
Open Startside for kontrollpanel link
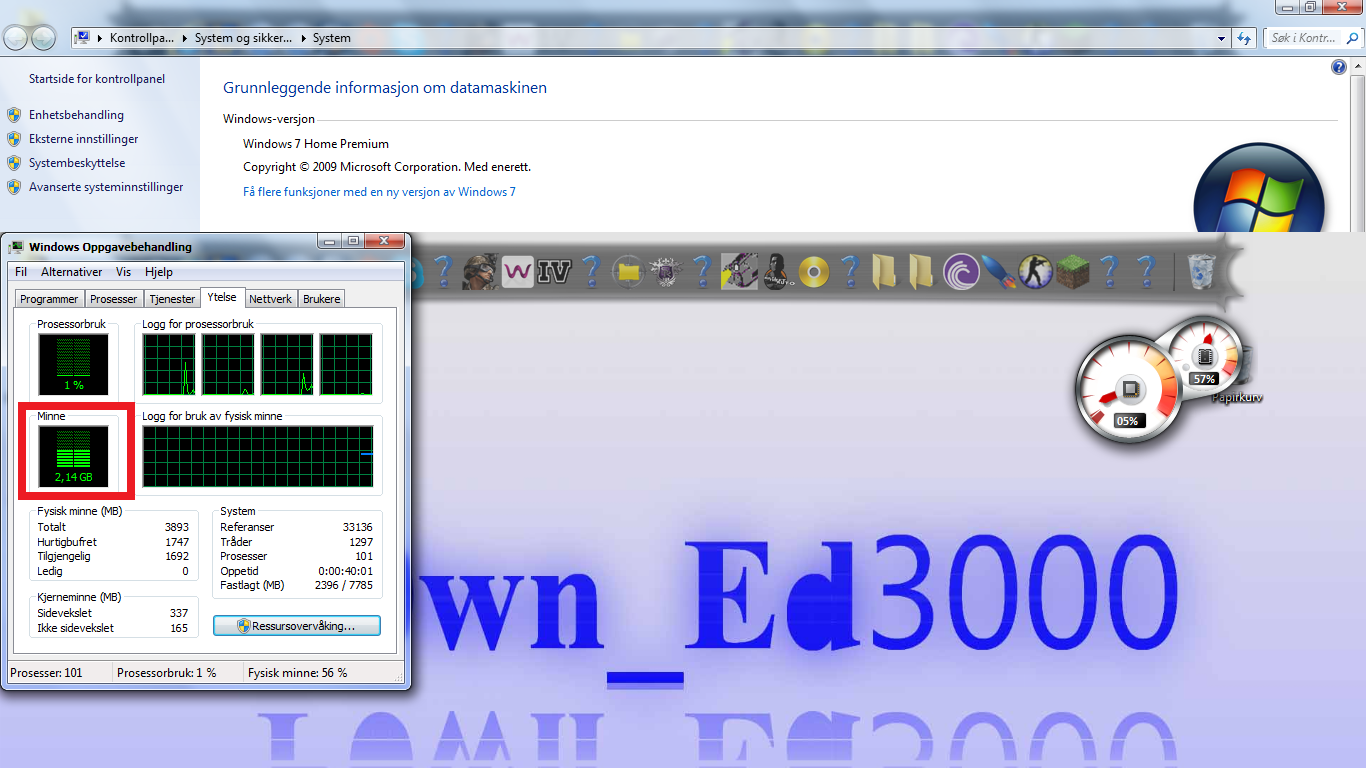coord(97,79)
